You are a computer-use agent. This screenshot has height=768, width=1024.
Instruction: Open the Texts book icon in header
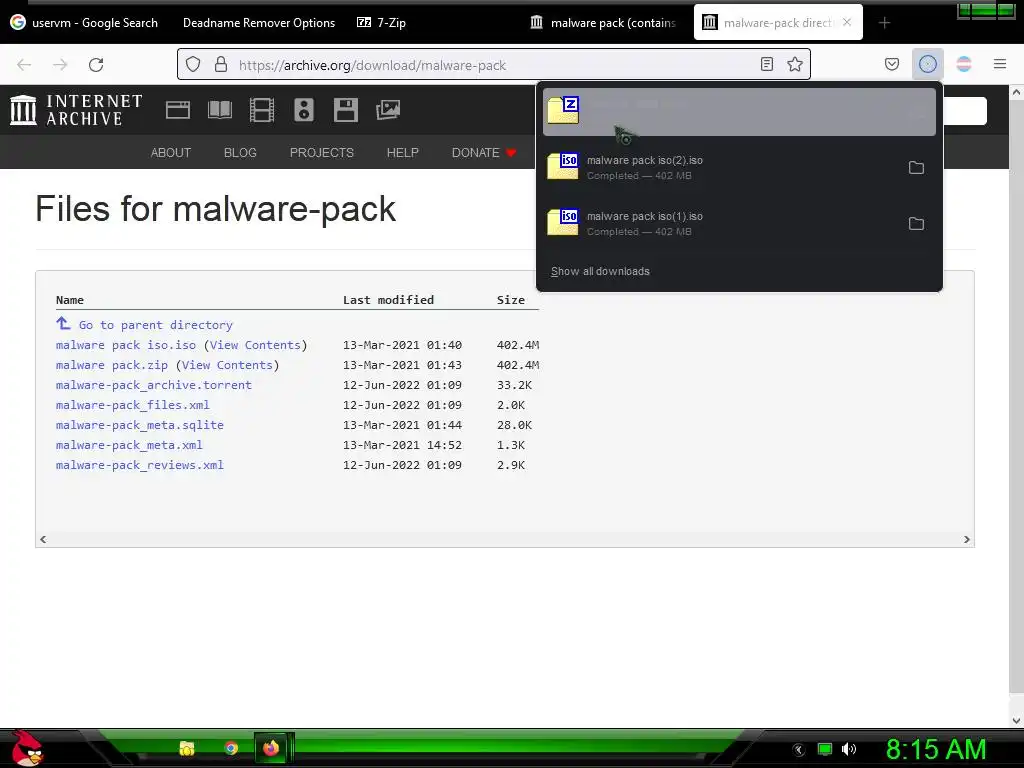pos(219,110)
